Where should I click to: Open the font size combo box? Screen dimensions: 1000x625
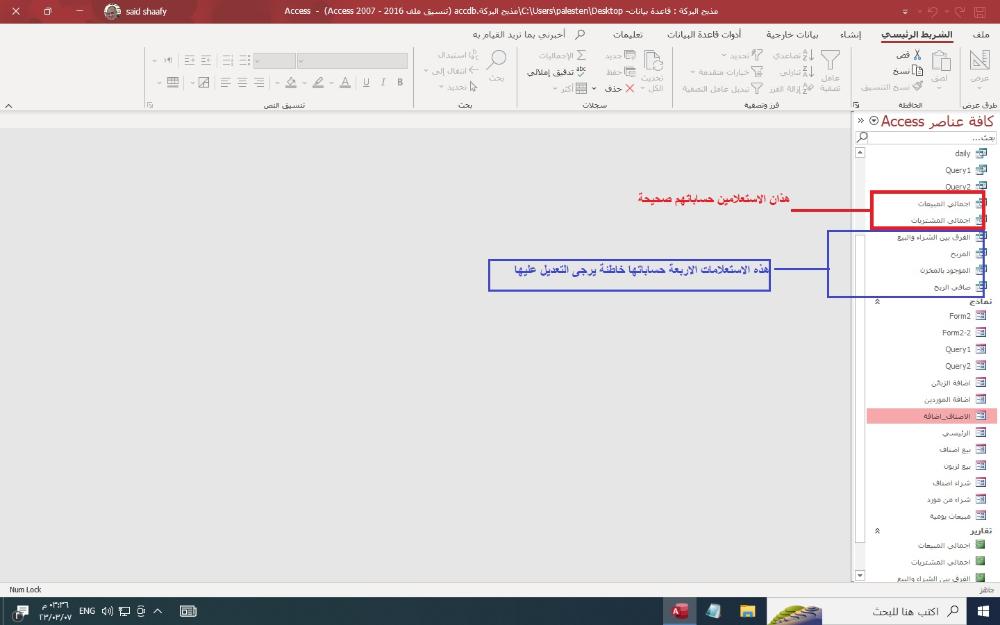[274, 61]
